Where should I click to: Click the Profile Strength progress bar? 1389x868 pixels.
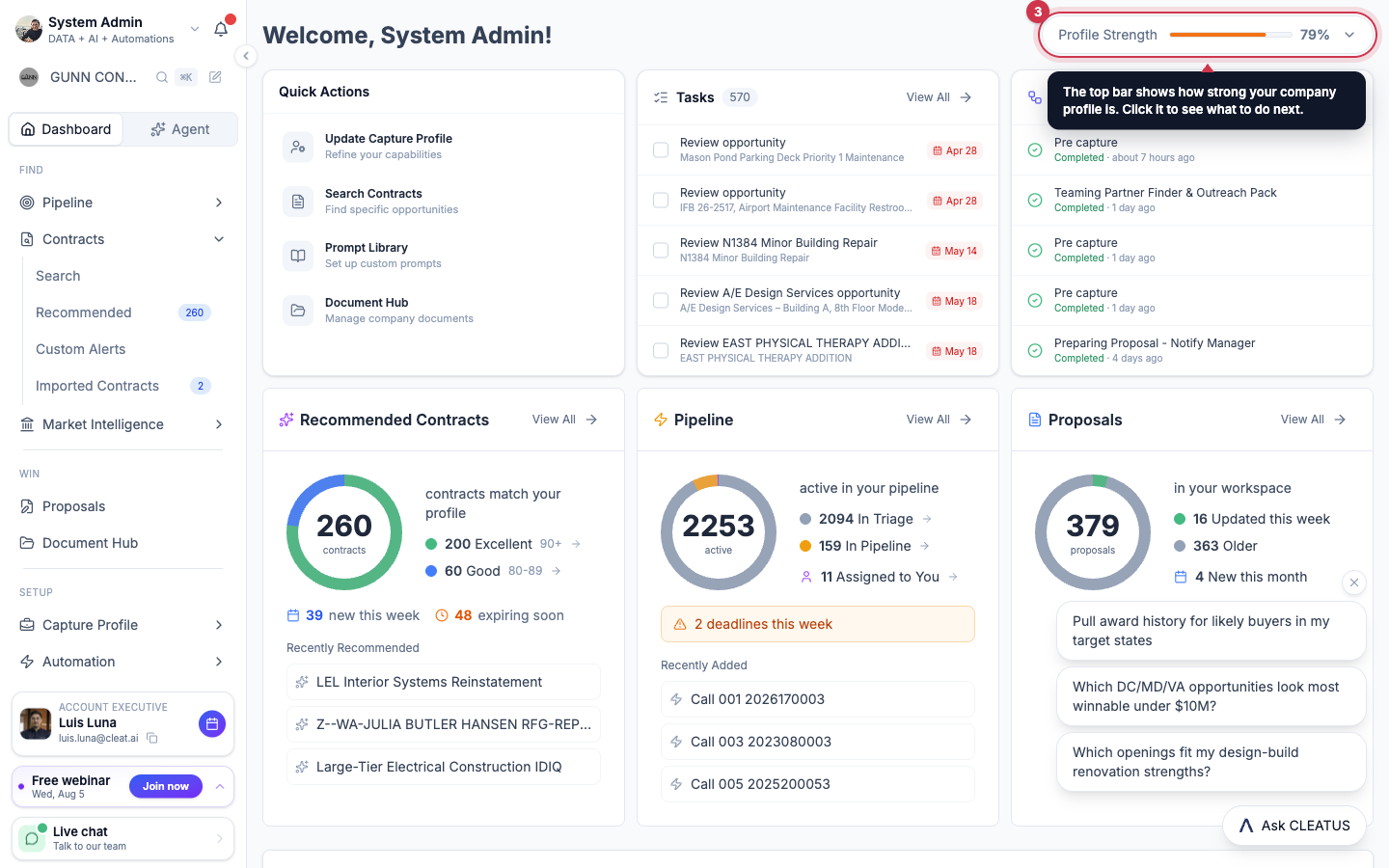(x=1232, y=35)
